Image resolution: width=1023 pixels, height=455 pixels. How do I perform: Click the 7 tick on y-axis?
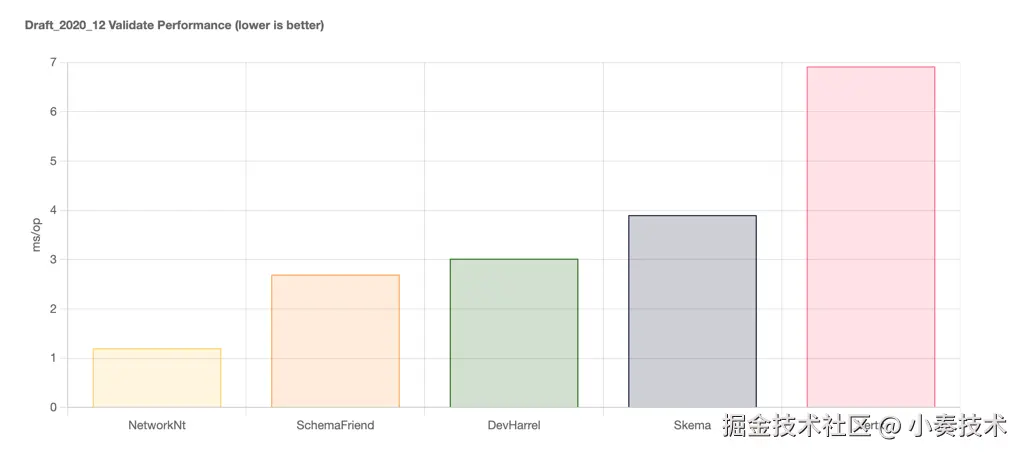coord(52,62)
